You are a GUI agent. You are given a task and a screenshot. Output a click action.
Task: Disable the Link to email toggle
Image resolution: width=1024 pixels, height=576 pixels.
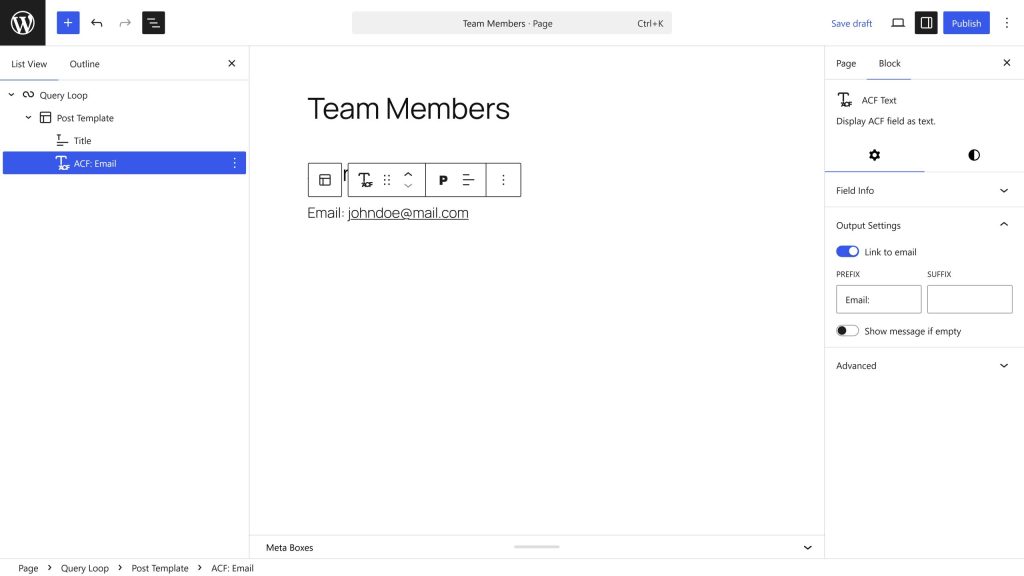click(848, 251)
